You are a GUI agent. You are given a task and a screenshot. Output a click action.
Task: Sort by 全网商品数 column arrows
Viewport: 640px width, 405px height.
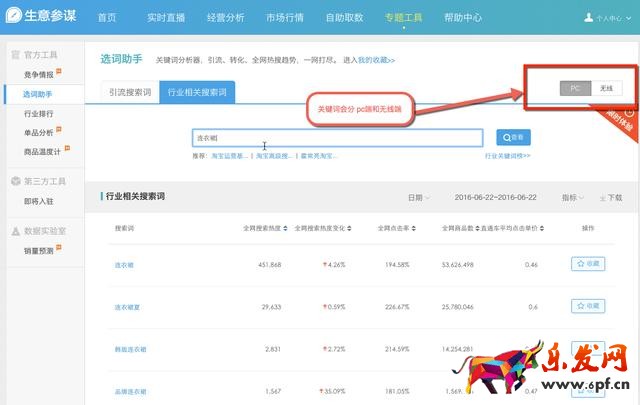(x=479, y=229)
